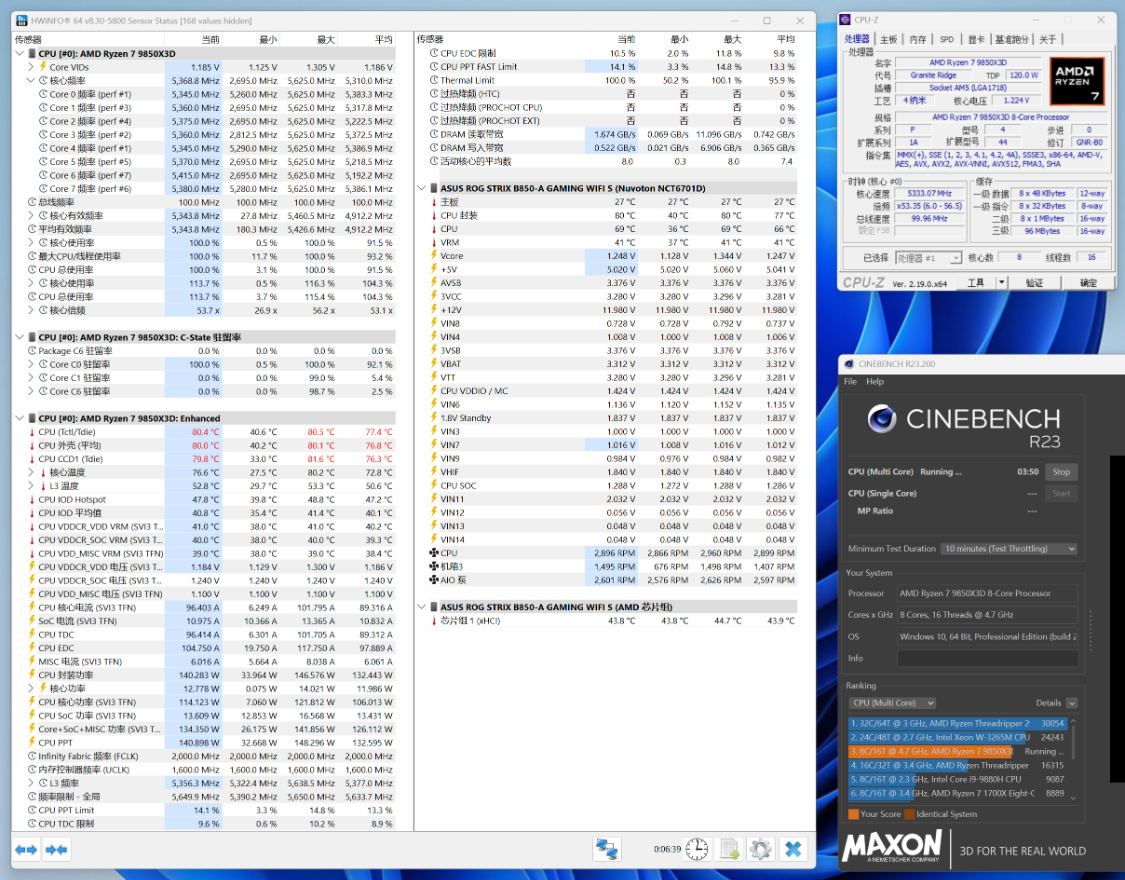
Task: Expand the 核心有效频率 row
Action: point(31,216)
